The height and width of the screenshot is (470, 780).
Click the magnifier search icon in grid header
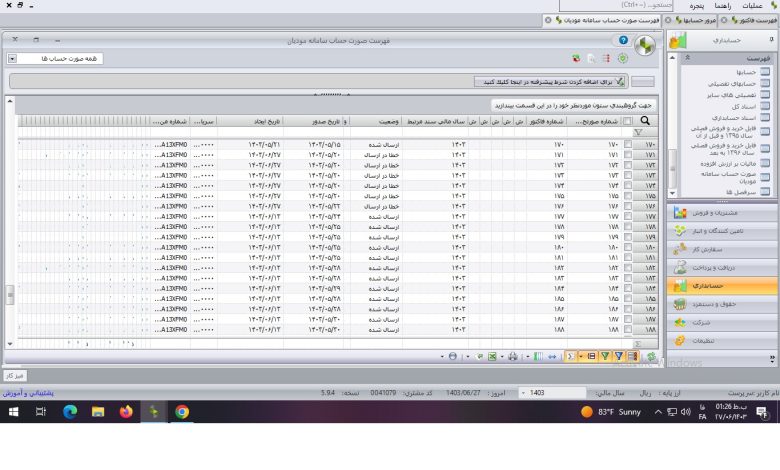coord(645,121)
